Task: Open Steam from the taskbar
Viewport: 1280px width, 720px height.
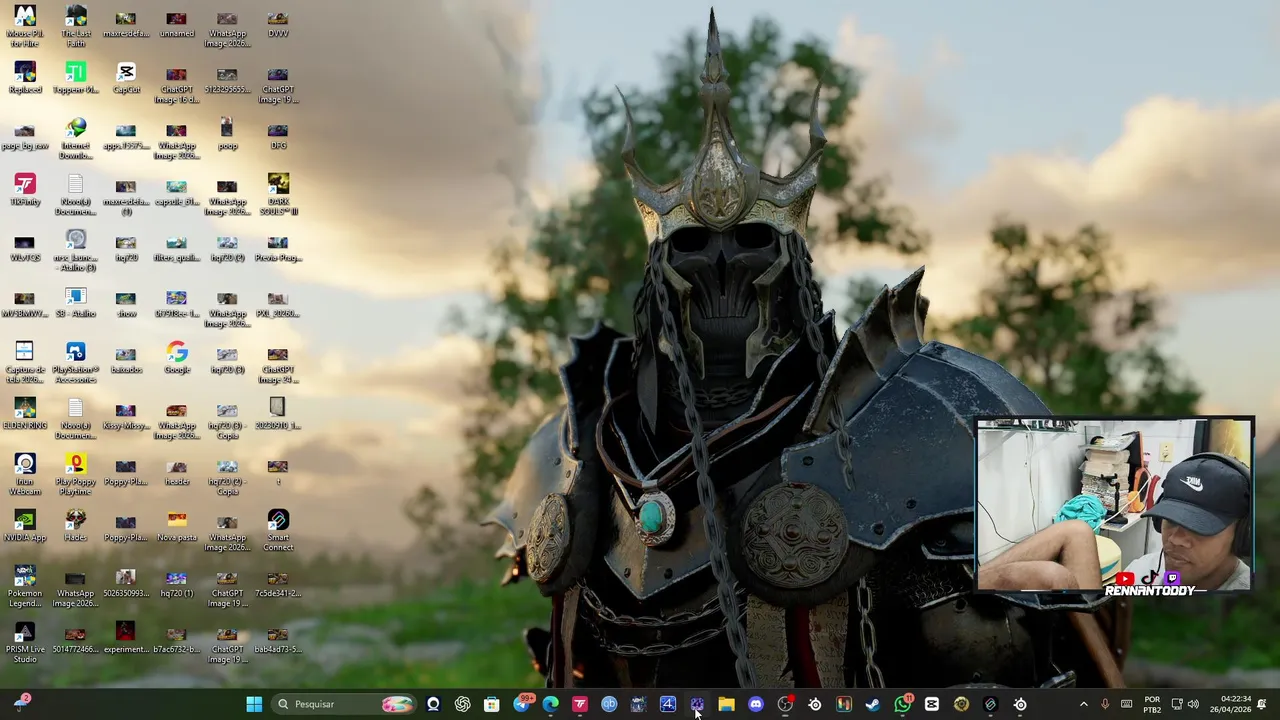Action: [873, 704]
